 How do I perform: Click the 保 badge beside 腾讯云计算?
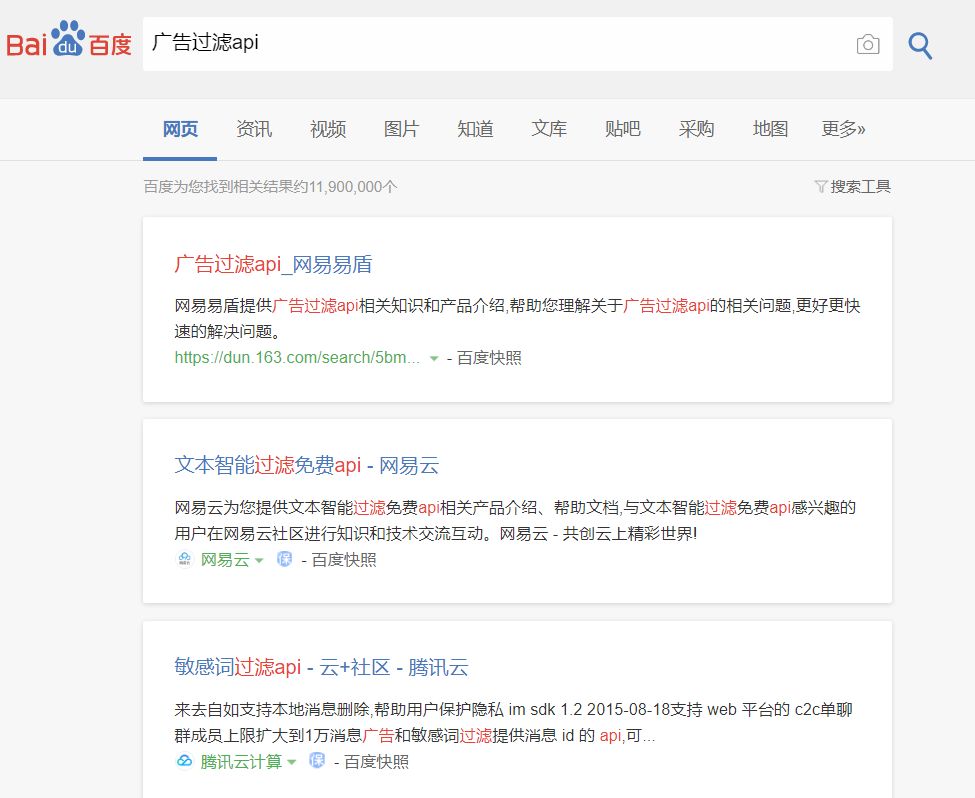[317, 761]
